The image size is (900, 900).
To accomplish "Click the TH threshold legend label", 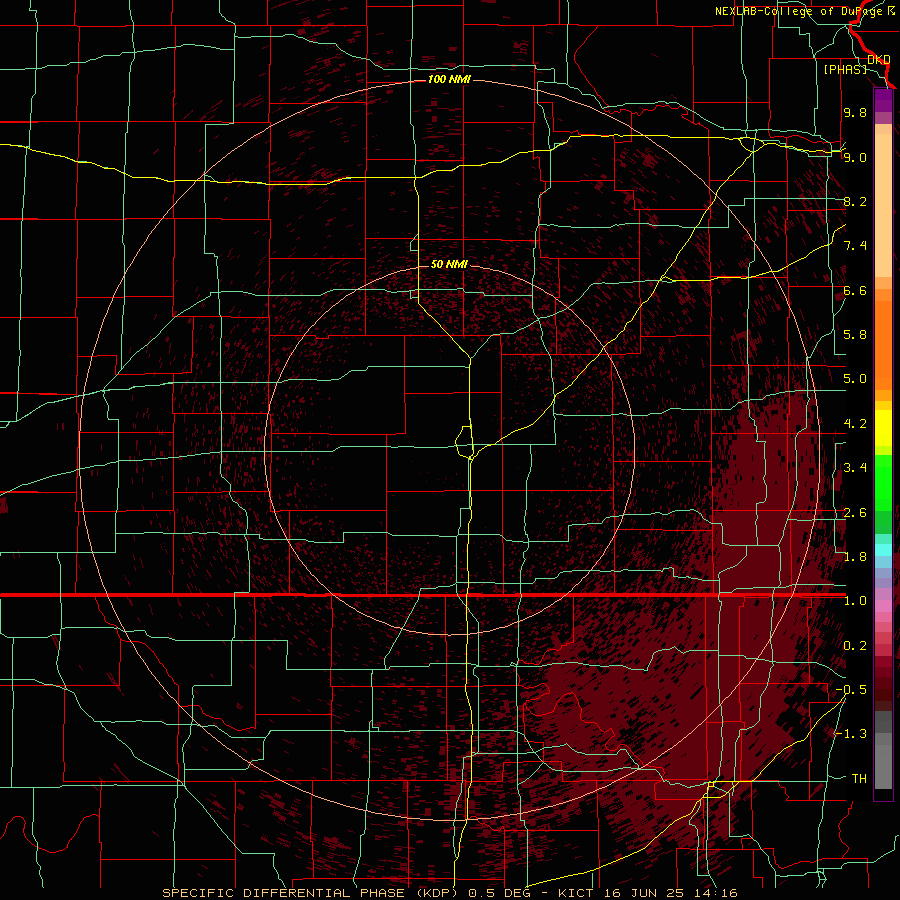I will coord(859,779).
